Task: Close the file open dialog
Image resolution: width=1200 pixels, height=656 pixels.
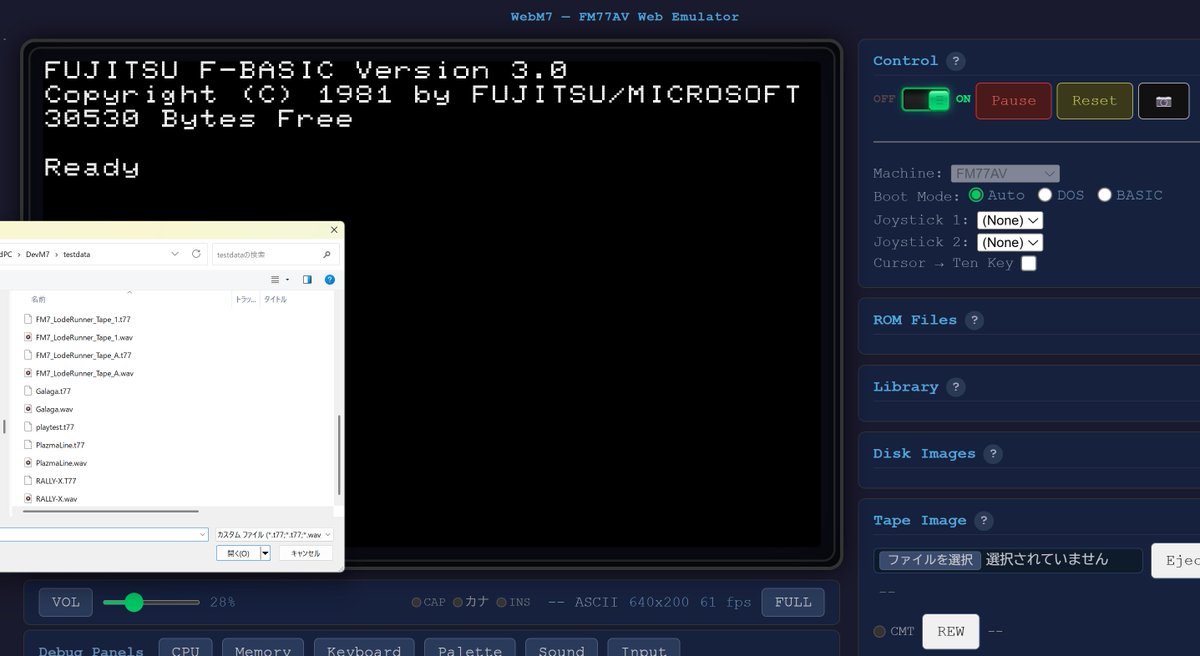Action: (333, 230)
